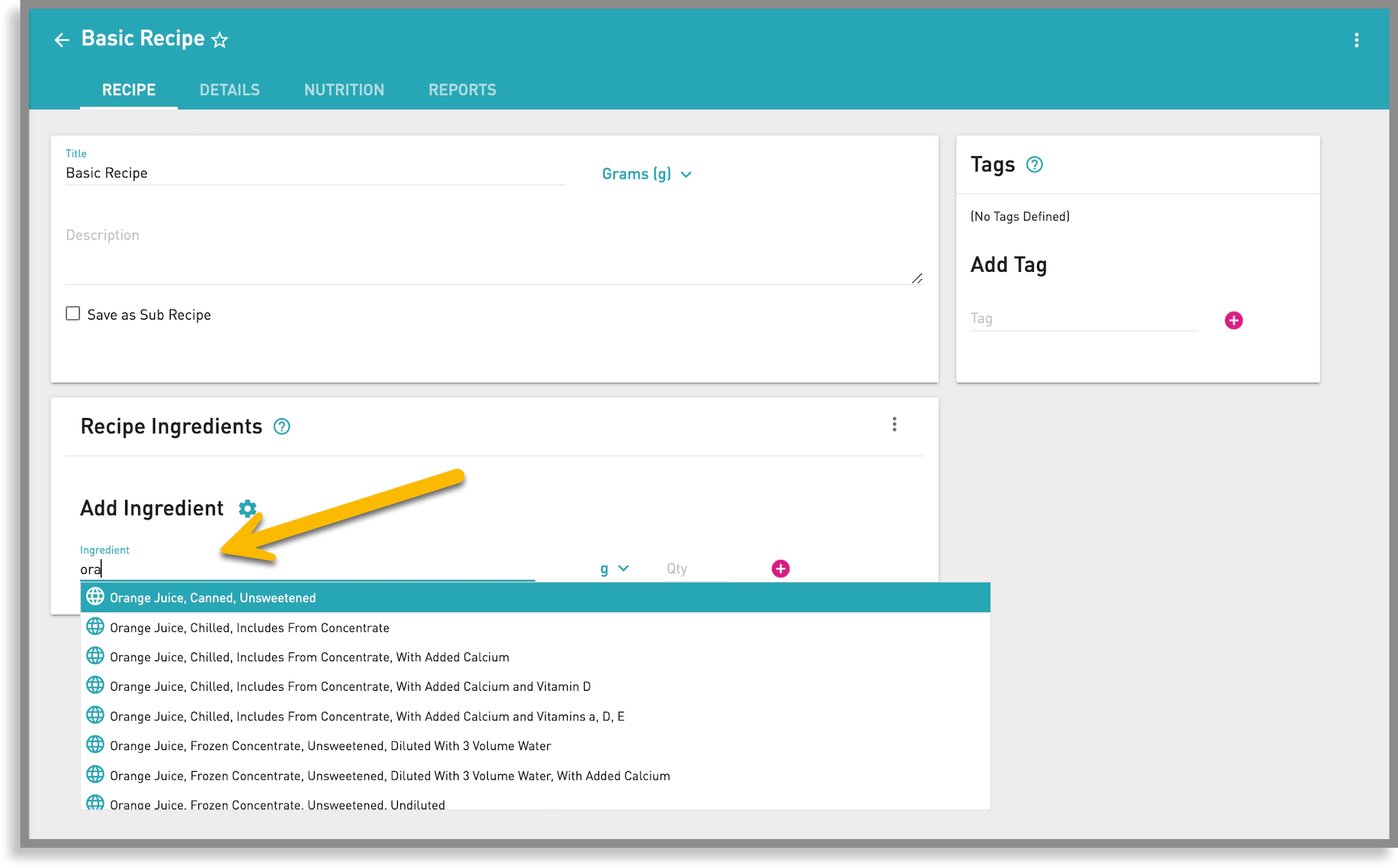The image size is (1398, 868).
Task: Click the pink plus to add the tag
Action: 1234,320
